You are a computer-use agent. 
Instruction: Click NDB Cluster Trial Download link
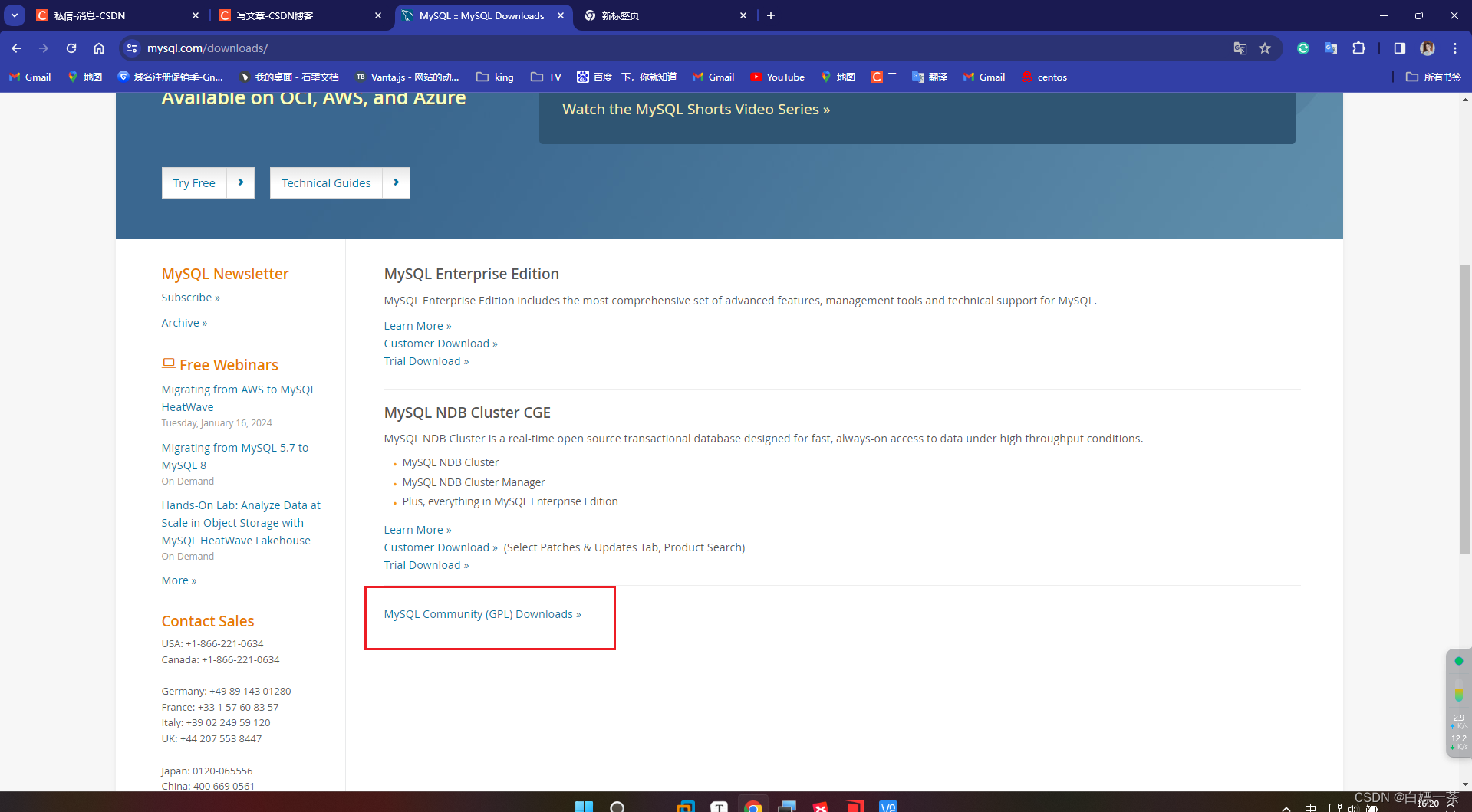(x=426, y=565)
